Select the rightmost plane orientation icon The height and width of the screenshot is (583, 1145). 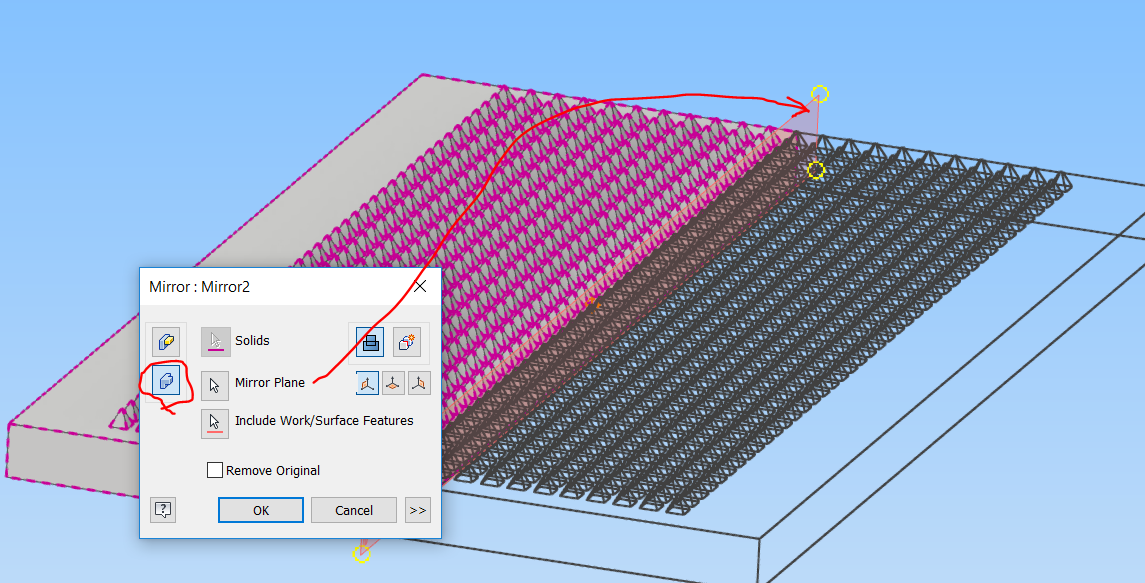point(418,382)
